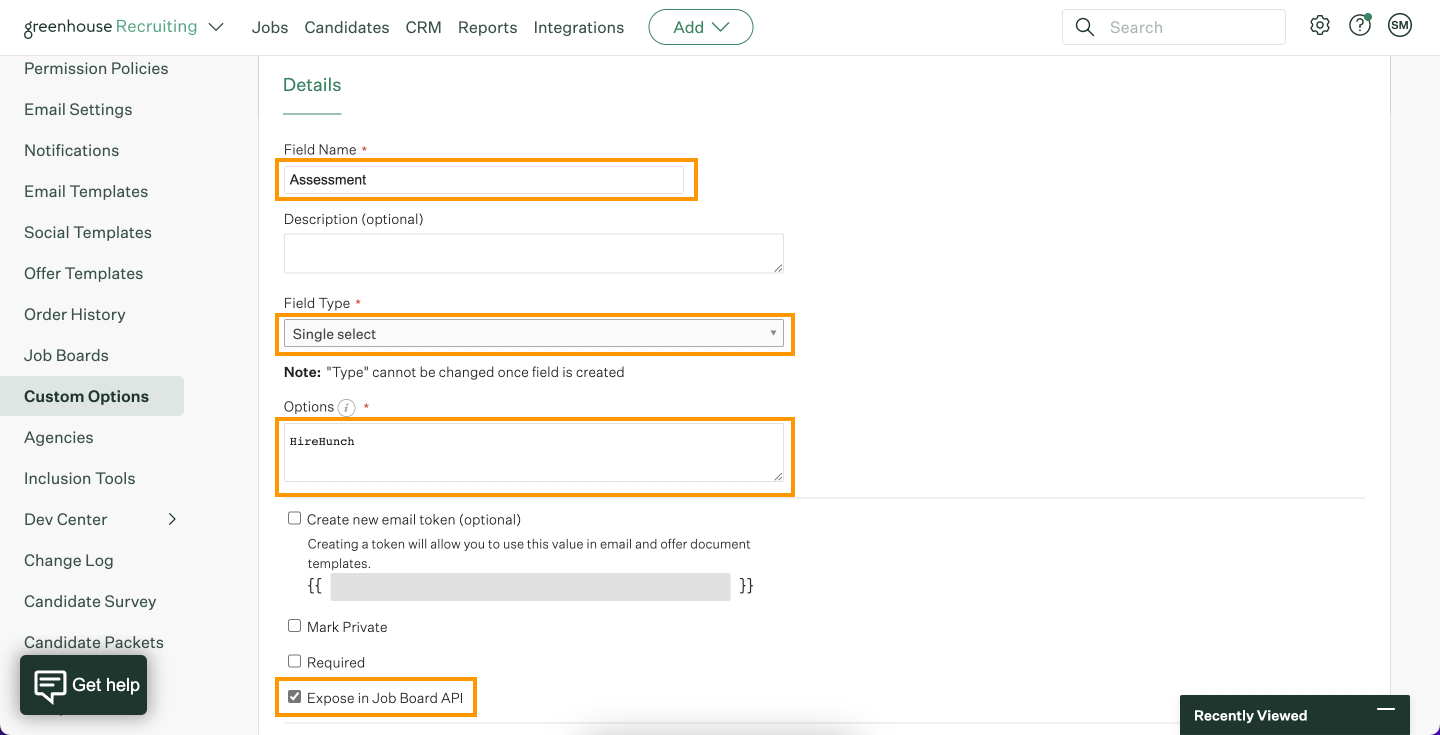1440x735 pixels.
Task: Check the Mark Private checkbox
Action: (294, 626)
